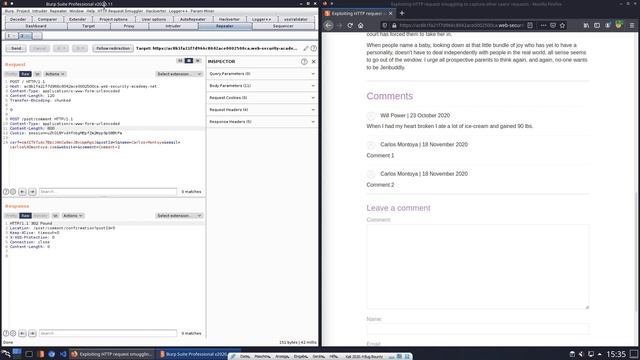Click the Send button in Repeater

point(16,48)
